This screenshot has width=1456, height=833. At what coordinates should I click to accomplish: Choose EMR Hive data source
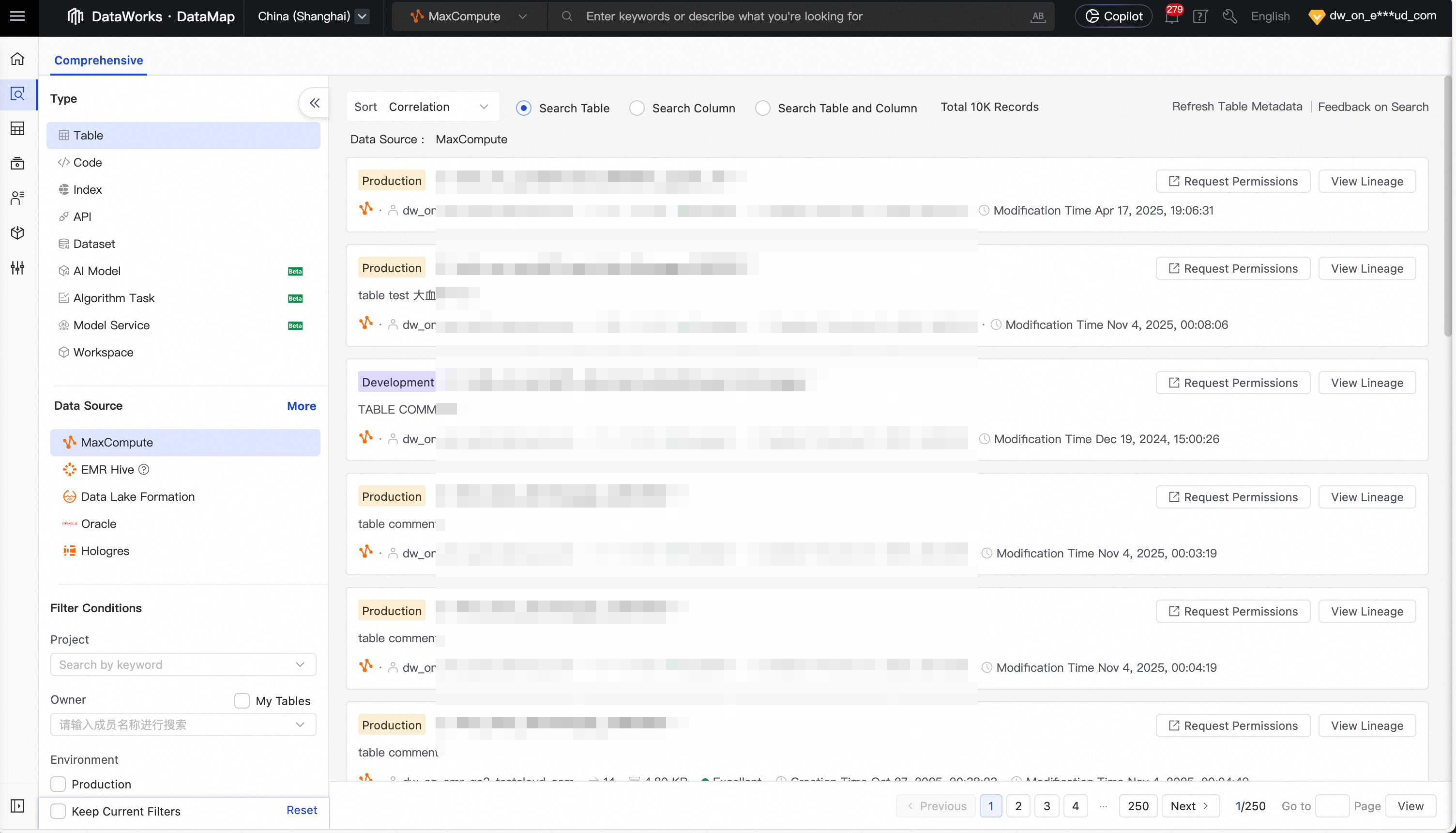107,470
